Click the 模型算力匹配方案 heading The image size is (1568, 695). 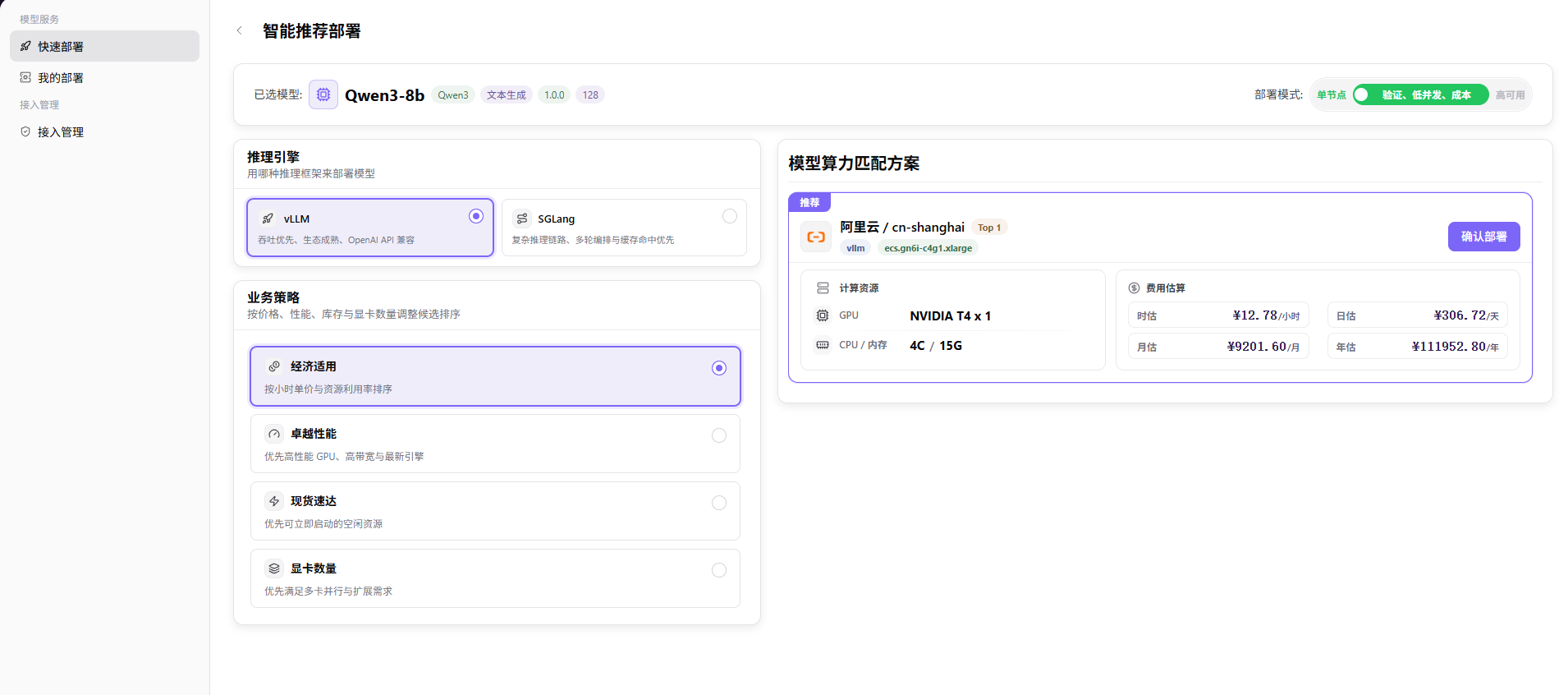tap(854, 163)
